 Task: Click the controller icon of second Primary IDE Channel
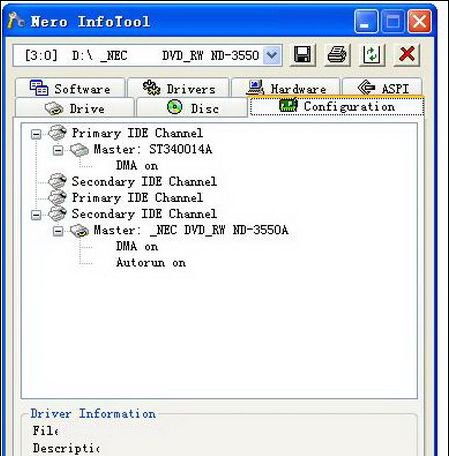point(58,197)
